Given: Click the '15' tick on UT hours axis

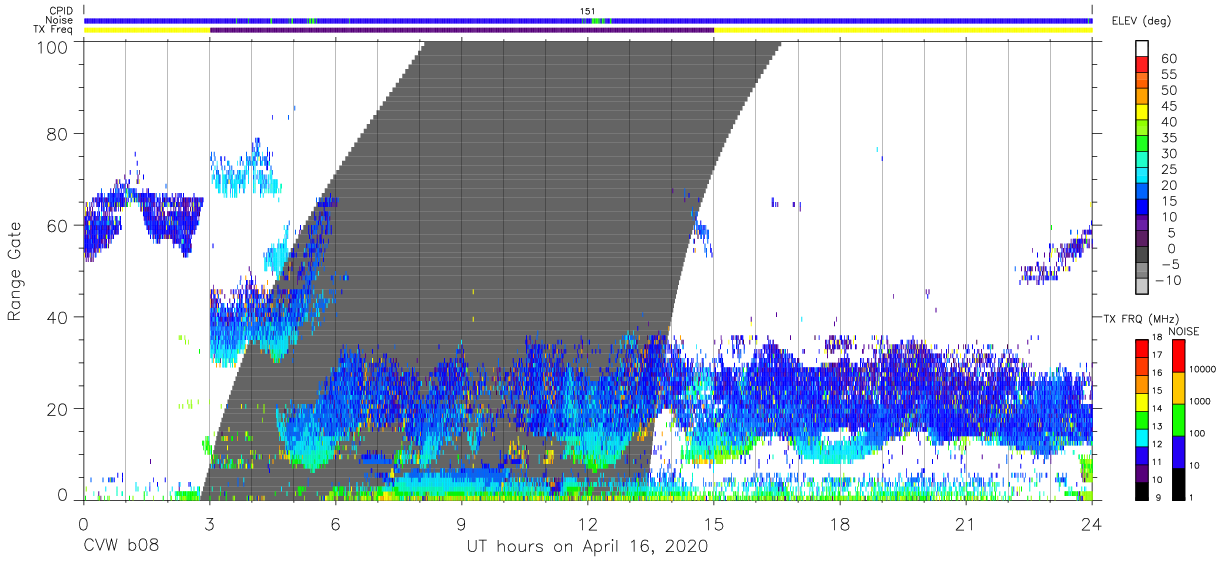Looking at the screenshot, I should pyautogui.click(x=714, y=524).
